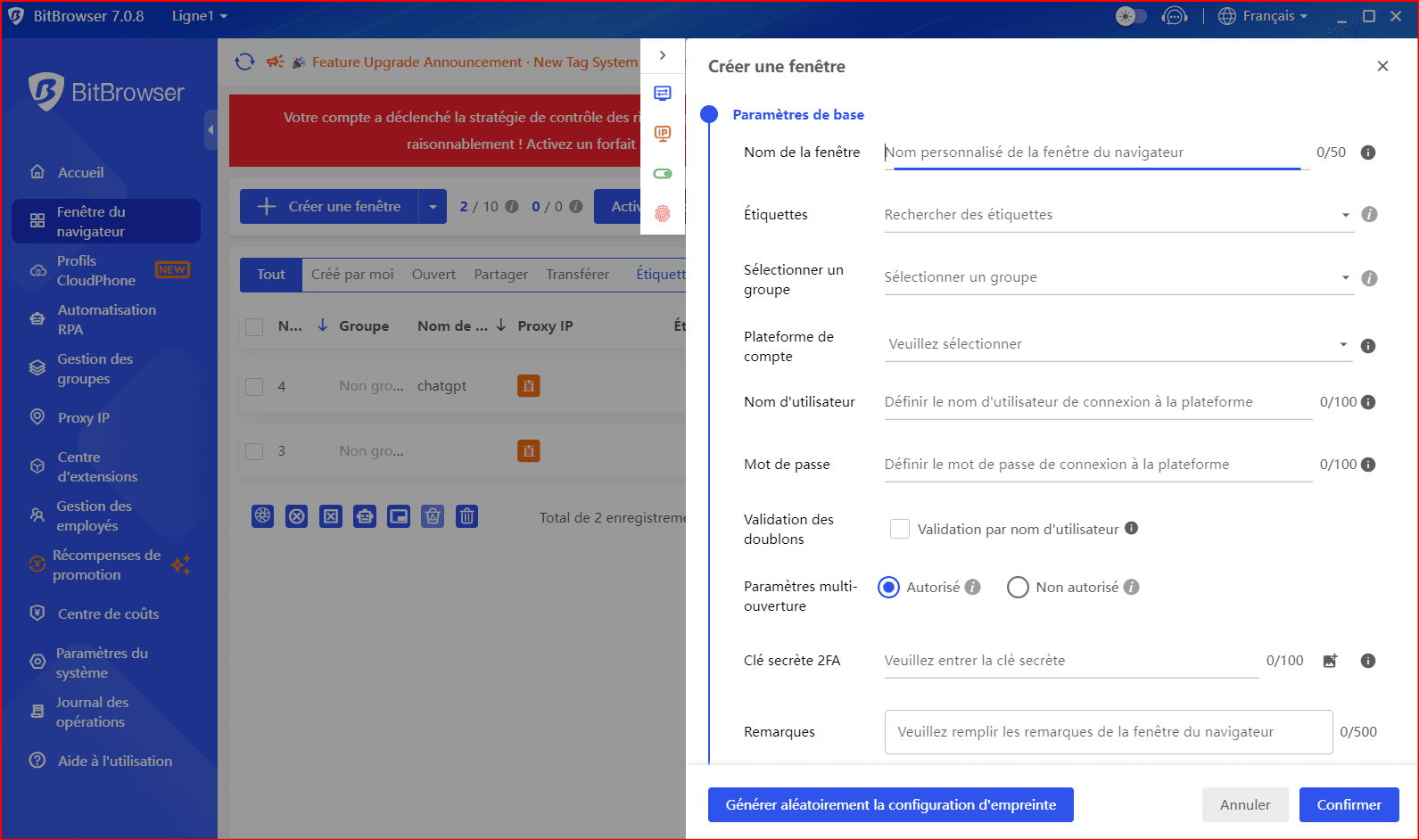The width and height of the screenshot is (1419, 840).
Task: Open the Sélectionner un groupe dropdown
Action: tap(1117, 277)
